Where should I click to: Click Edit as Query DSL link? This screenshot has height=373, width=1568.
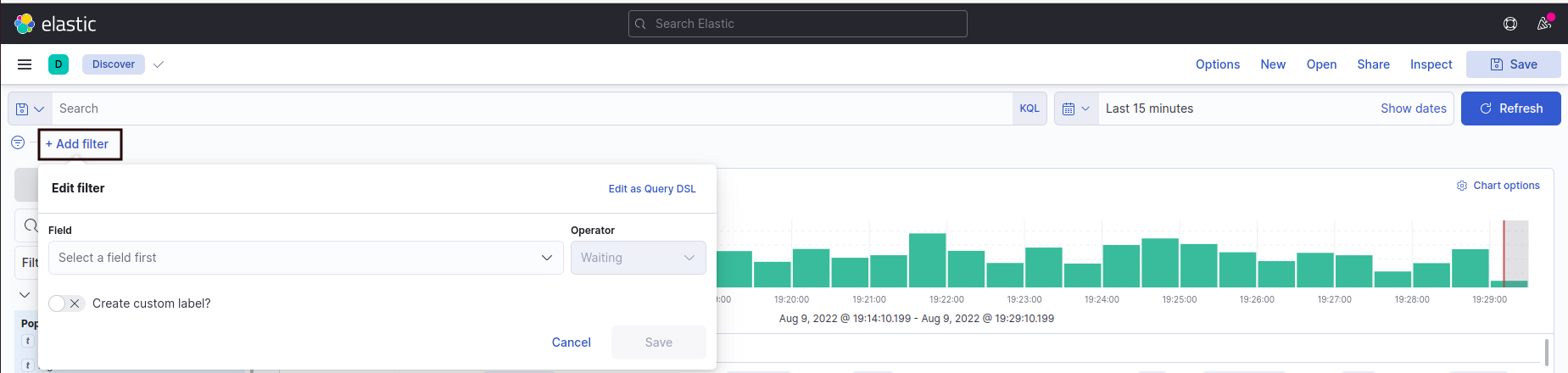click(x=651, y=189)
